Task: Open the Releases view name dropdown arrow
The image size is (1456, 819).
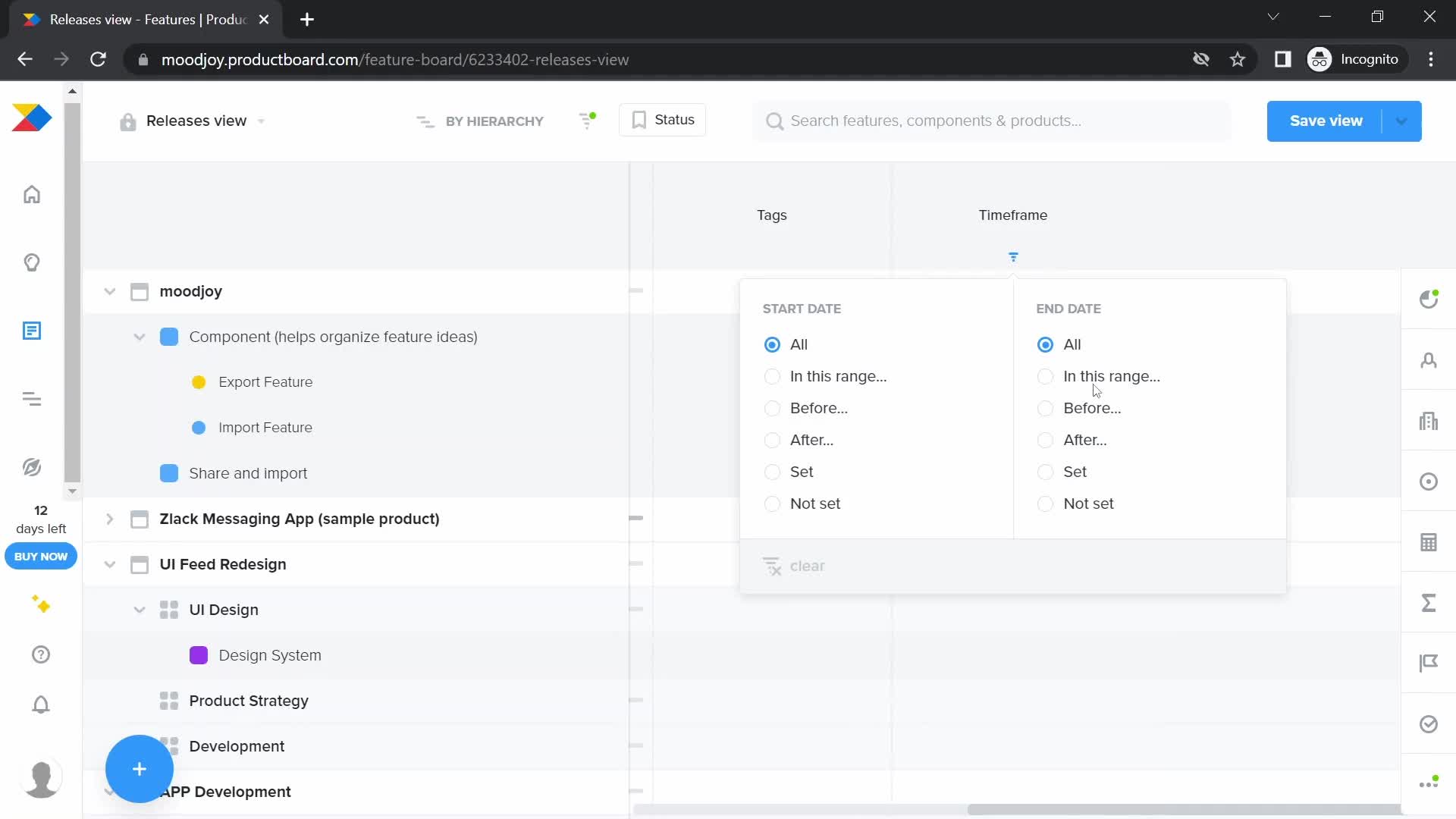Action: (x=261, y=121)
